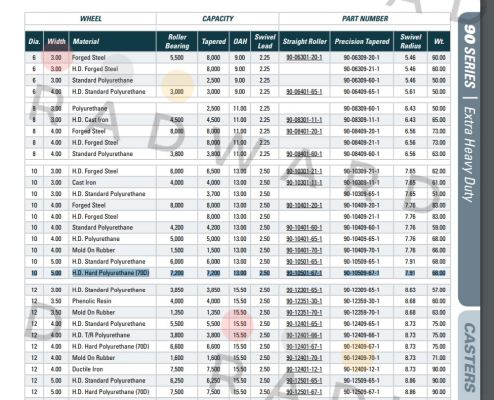Click straight roller link 90-08401-60-1
This screenshot has width=494, height=400.
coord(304,154)
